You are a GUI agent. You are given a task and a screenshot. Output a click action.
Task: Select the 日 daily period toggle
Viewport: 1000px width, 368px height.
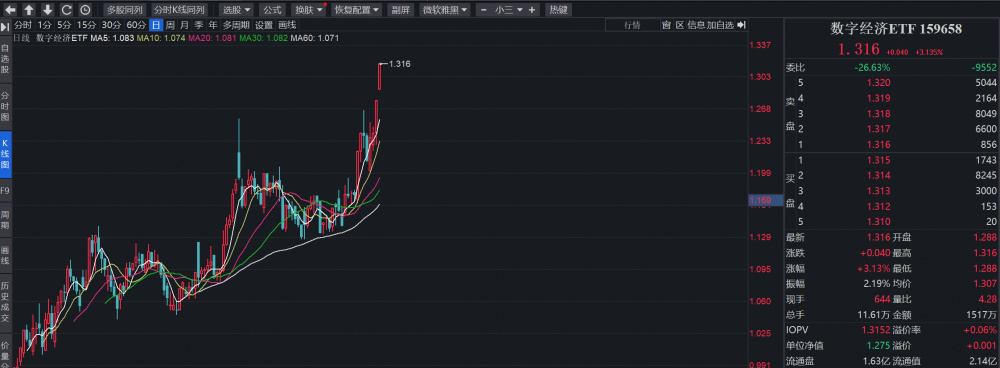click(x=156, y=26)
